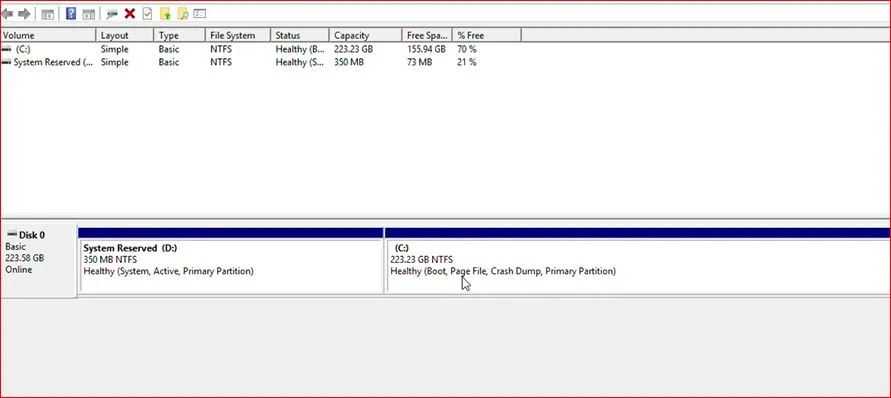Click the Simple layout cell in (C:) row
This screenshot has height=398, width=891.
115,49
